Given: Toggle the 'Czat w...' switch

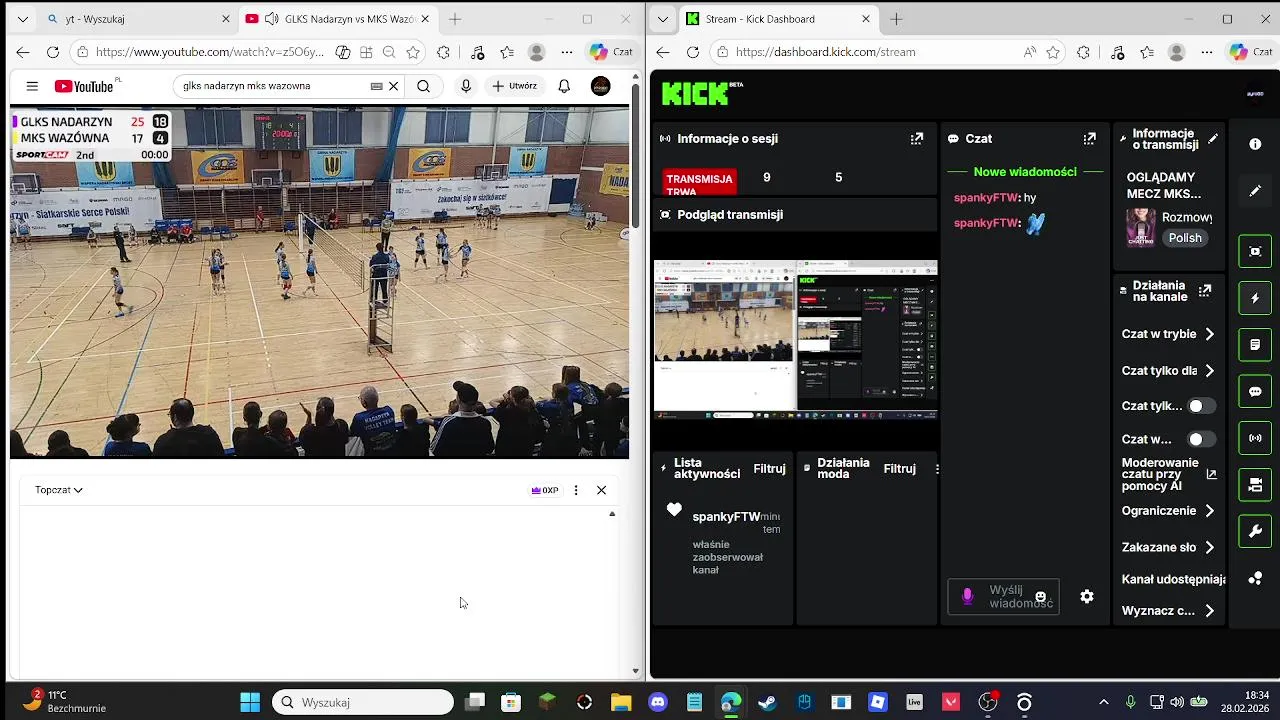Looking at the screenshot, I should point(1201,439).
